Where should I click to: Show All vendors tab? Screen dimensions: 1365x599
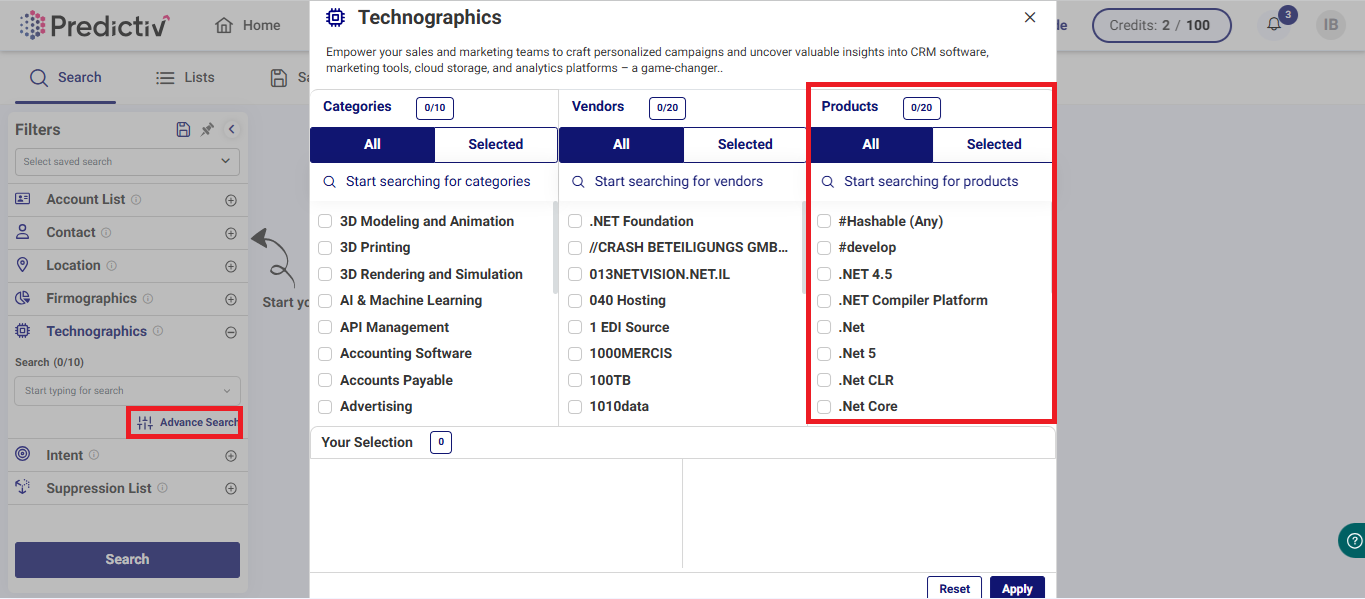pyautogui.click(x=621, y=144)
